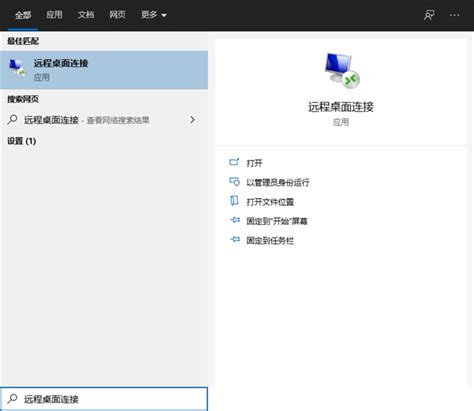This screenshot has height=411, width=474.
Task: Expand the 更多 dropdown
Action: (154, 15)
